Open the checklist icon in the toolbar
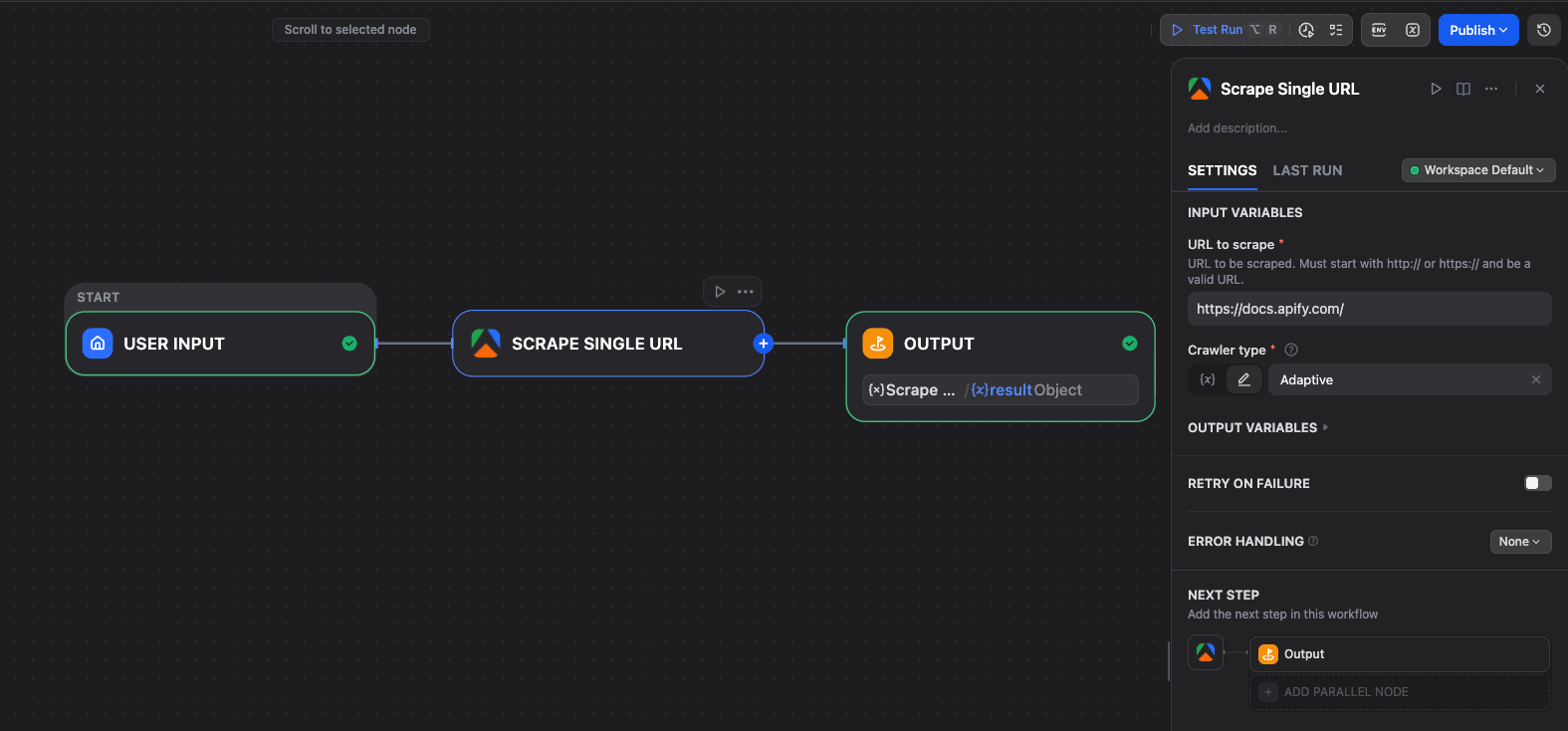Image resolution: width=1568 pixels, height=731 pixels. click(x=1336, y=30)
